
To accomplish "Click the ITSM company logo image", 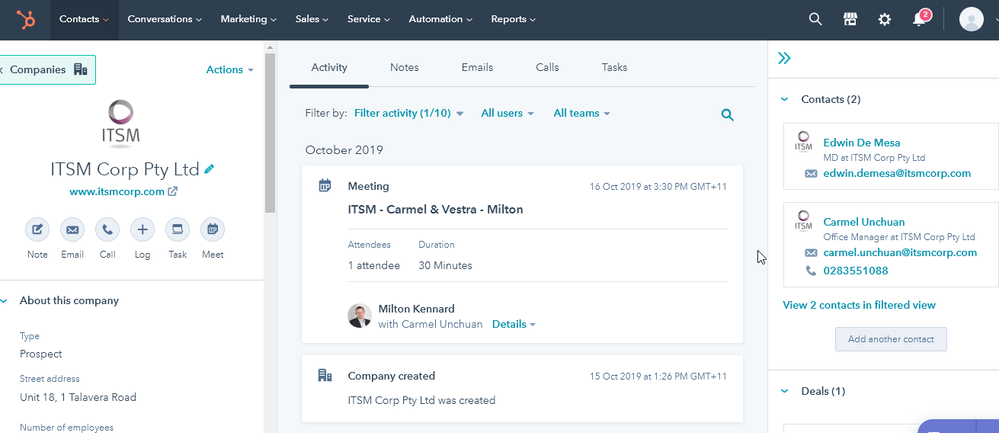I will 120,123.
